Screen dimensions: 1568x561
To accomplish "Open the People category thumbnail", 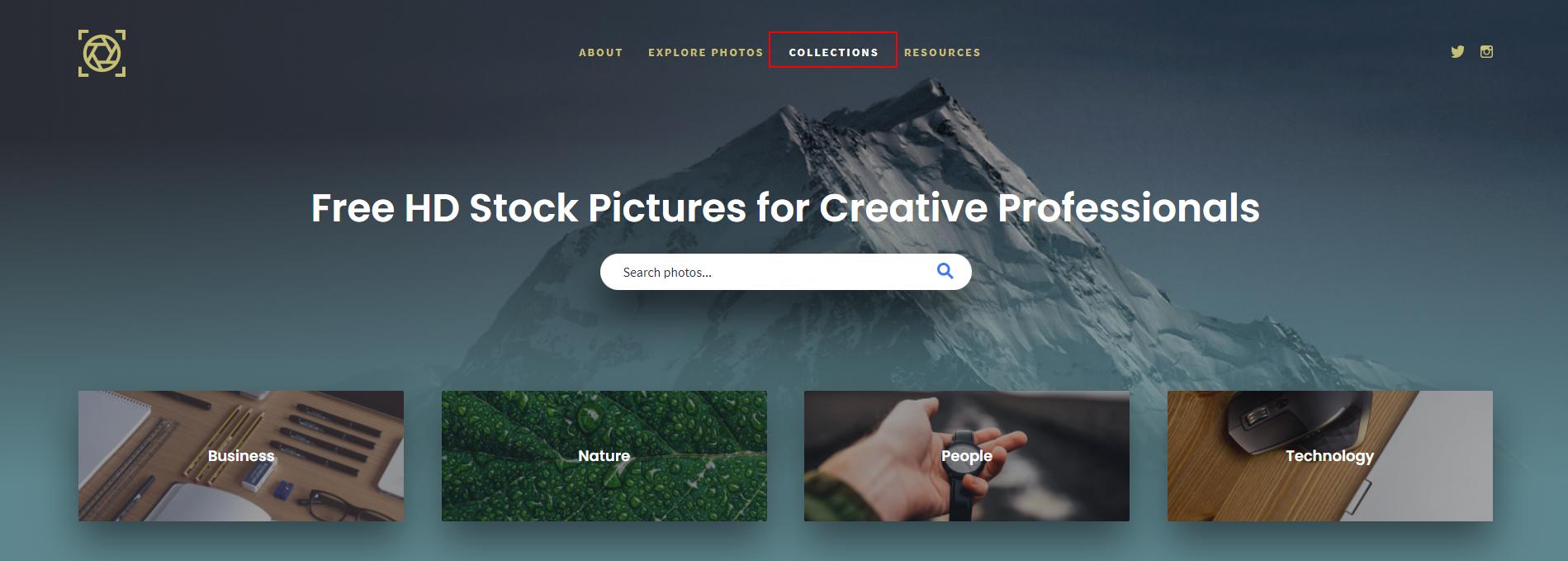I will pyautogui.click(x=967, y=456).
